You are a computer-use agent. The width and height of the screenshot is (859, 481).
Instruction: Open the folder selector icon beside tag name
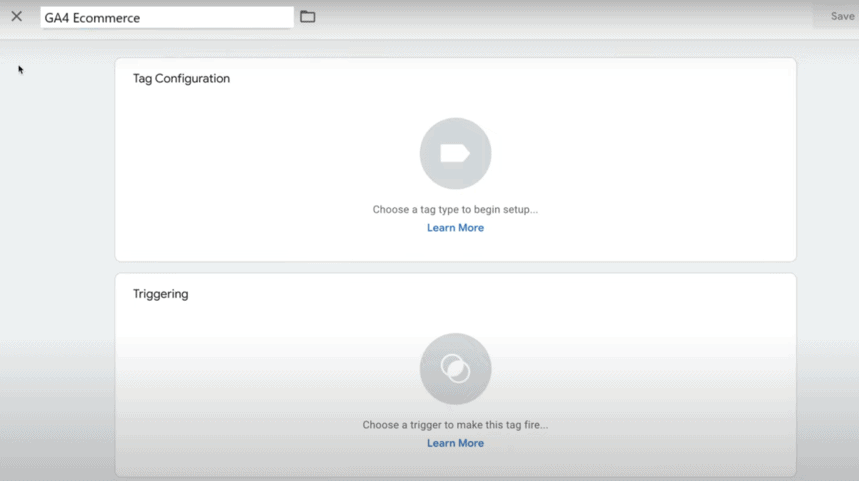click(307, 17)
